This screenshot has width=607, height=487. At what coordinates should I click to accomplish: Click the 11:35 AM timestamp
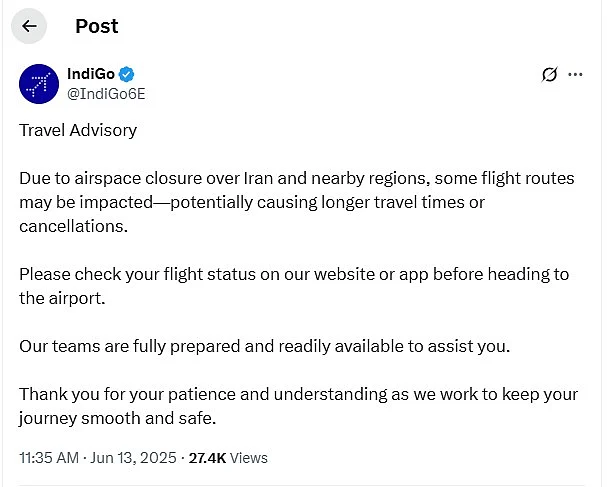tap(48, 458)
